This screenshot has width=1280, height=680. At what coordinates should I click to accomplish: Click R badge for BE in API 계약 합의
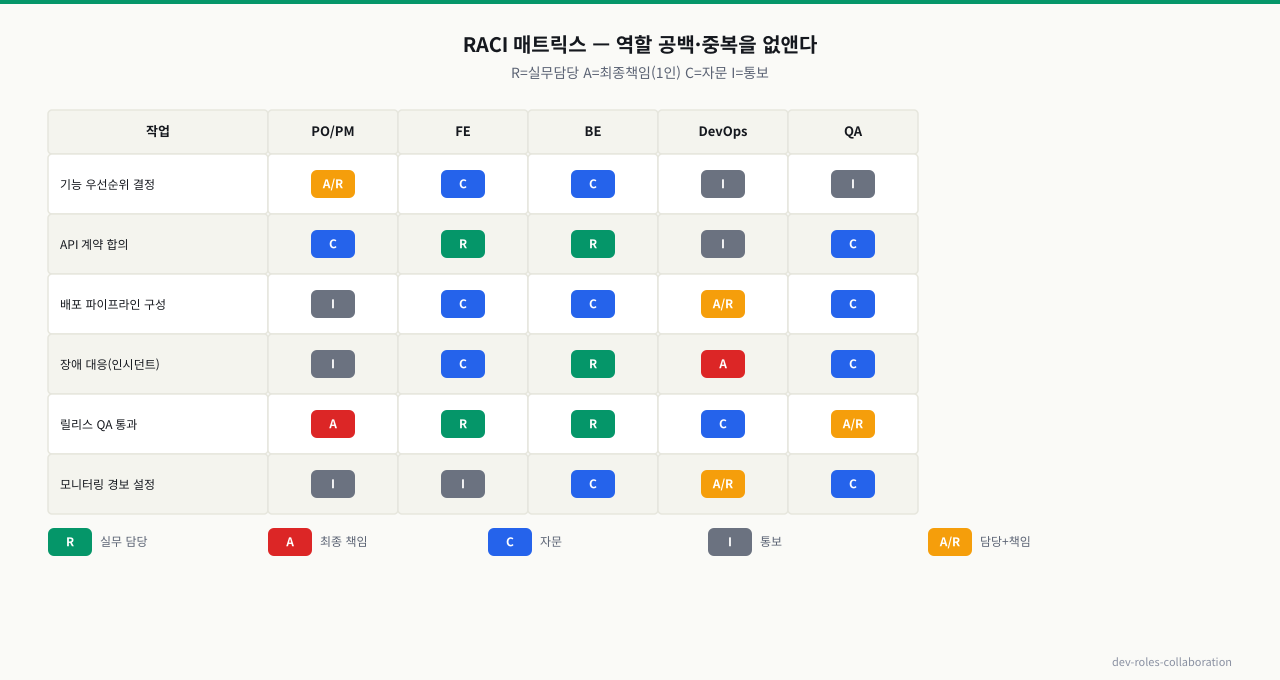pos(593,244)
